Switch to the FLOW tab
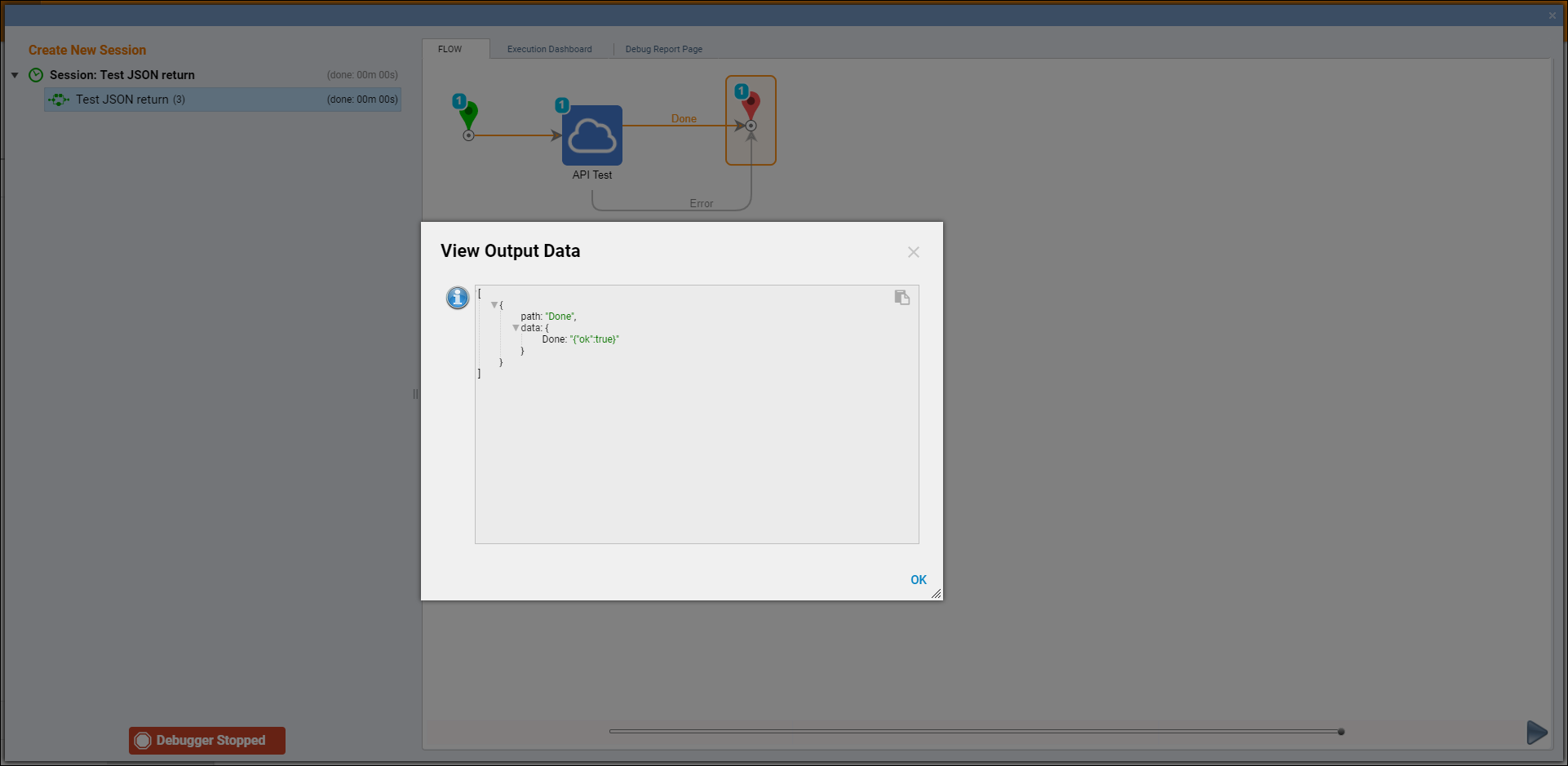 pos(450,49)
